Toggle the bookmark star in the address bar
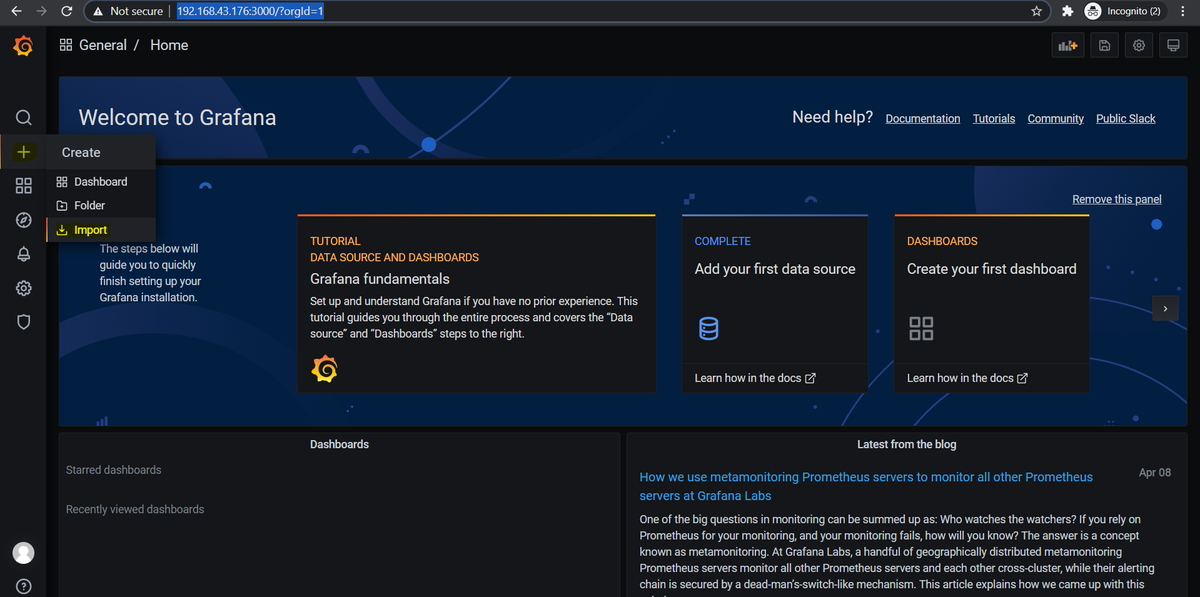Screen dimensions: 1200x597 pyautogui.click(x=1036, y=11)
